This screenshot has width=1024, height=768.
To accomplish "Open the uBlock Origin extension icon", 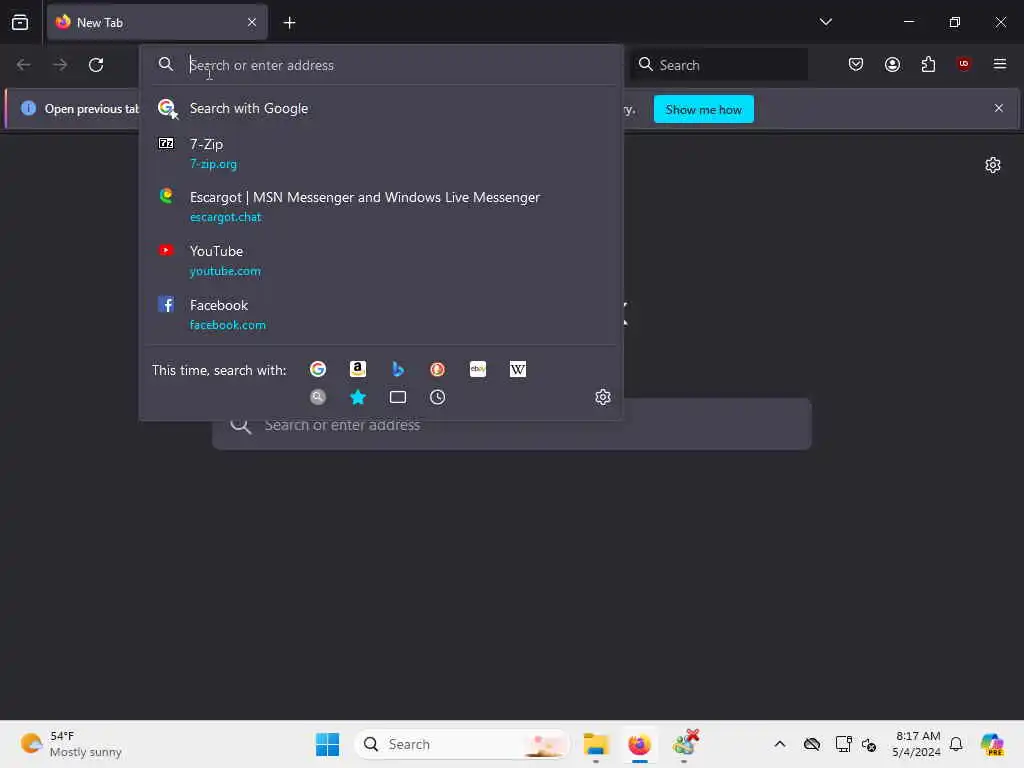I will click(964, 64).
